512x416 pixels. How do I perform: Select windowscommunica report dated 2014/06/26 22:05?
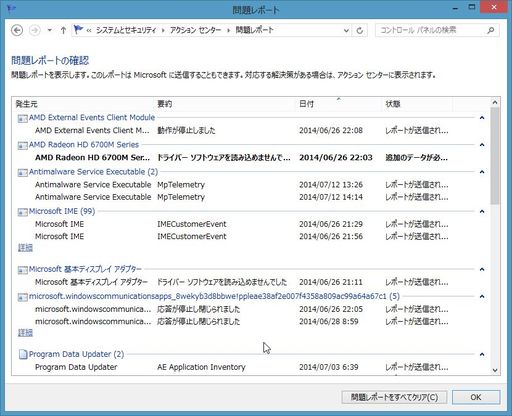point(242,309)
